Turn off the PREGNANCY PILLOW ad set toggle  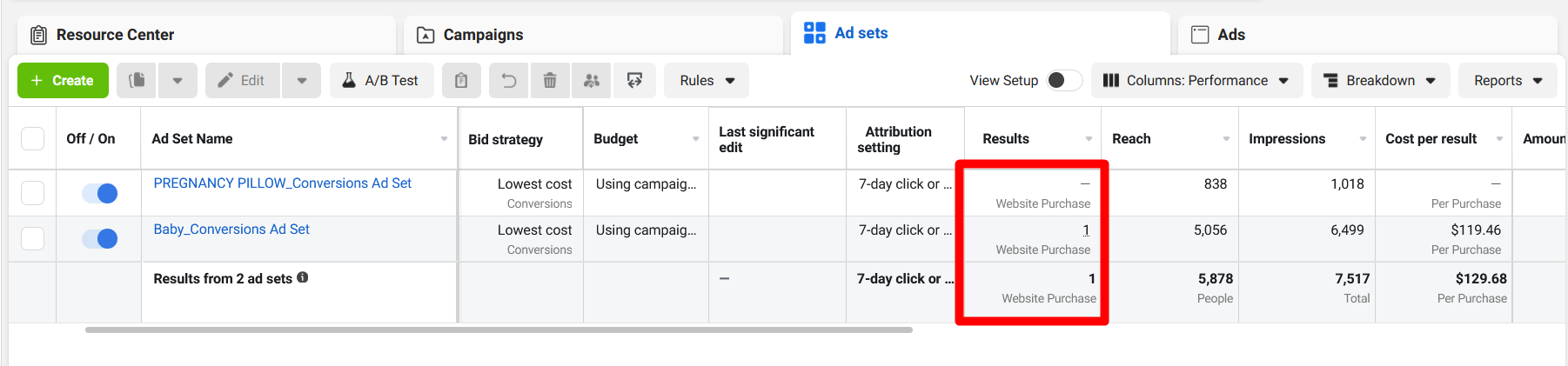pyautogui.click(x=100, y=193)
